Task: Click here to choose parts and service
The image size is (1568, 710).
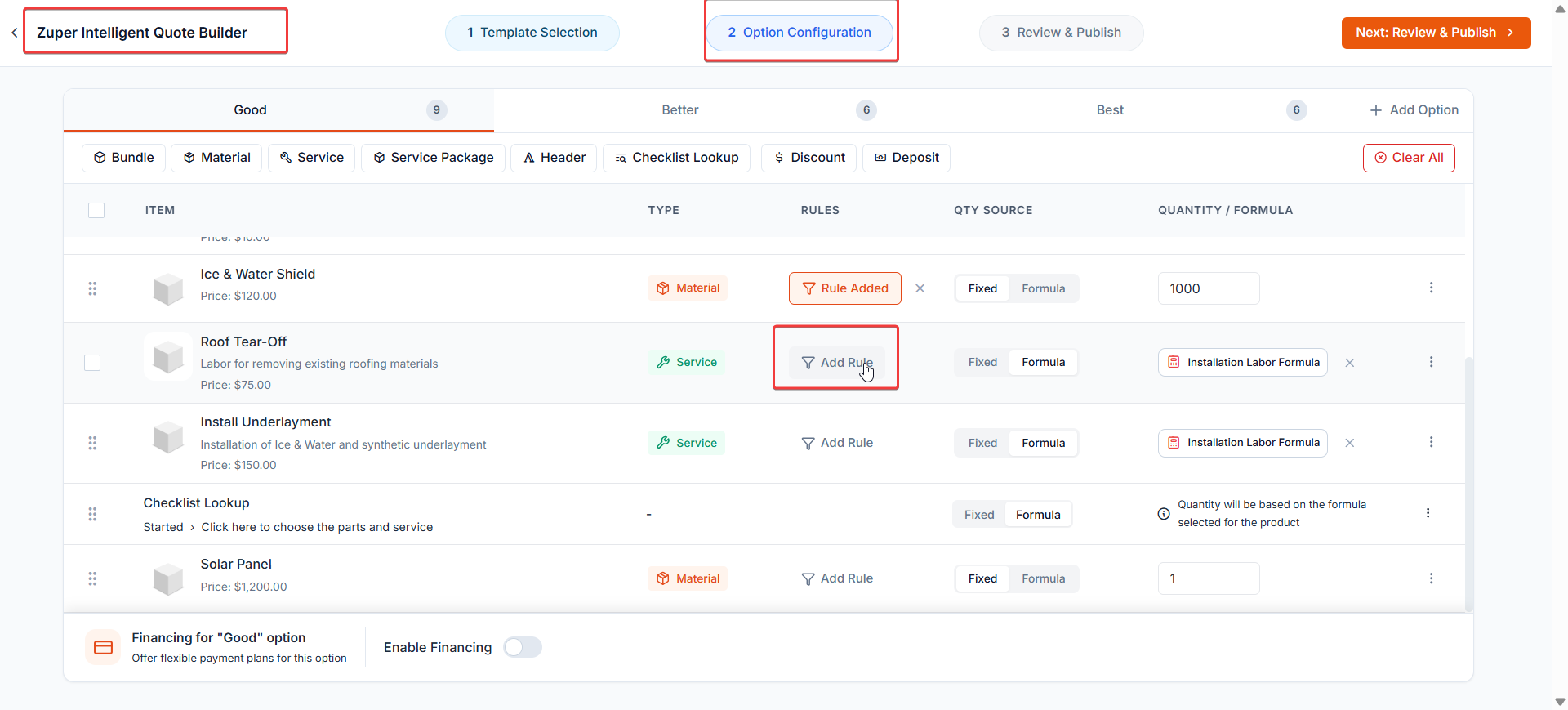Action: (317, 527)
